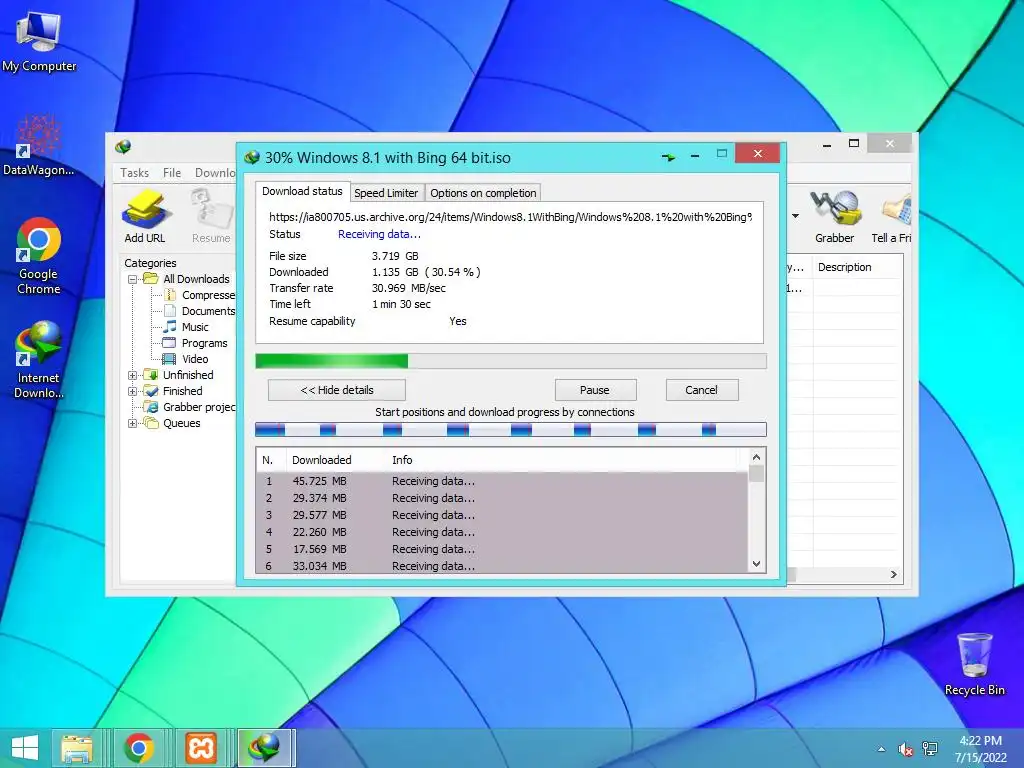Viewport: 1024px width, 768px height.
Task: Click the Resume toolbar icon
Action: tap(211, 216)
